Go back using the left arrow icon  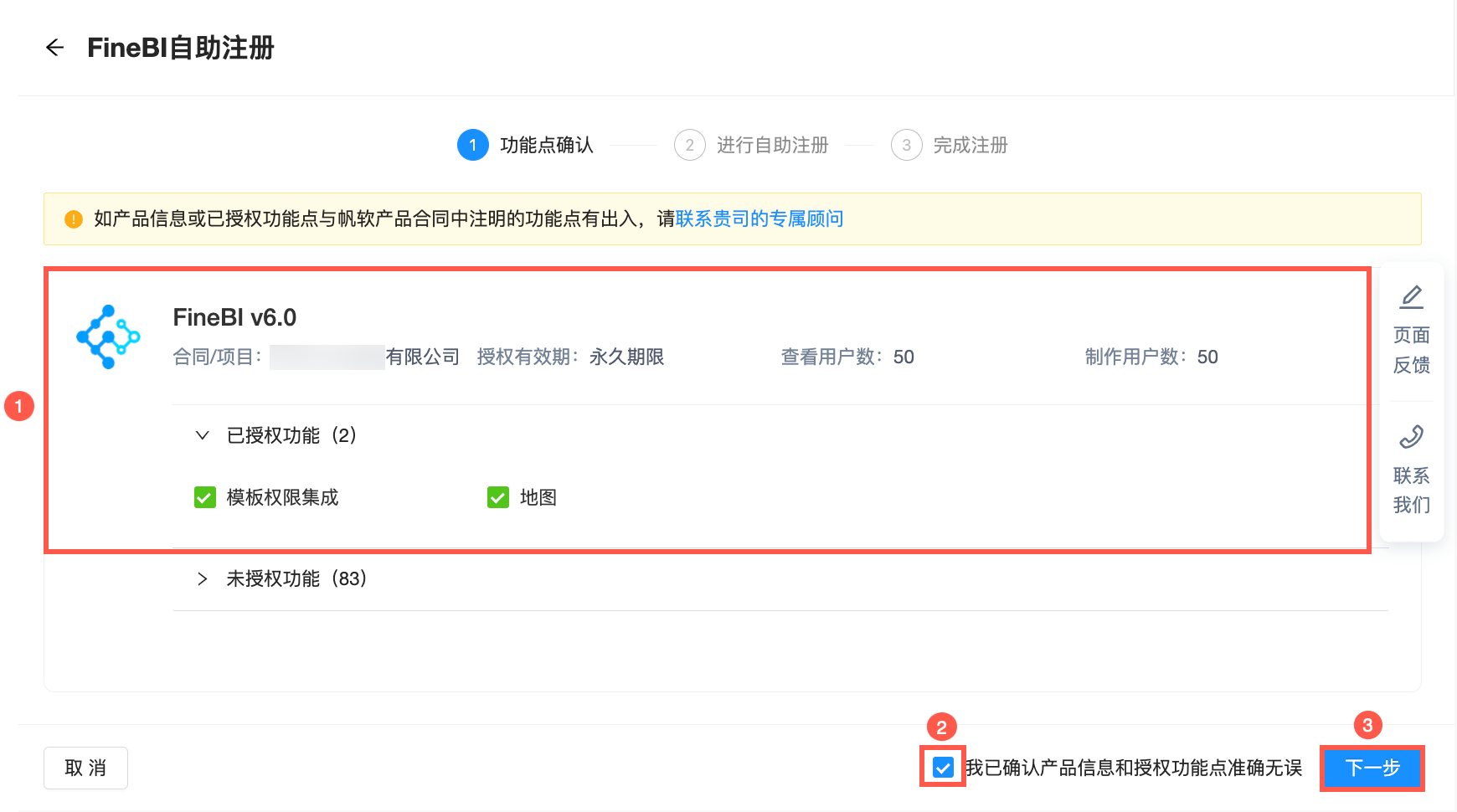[x=55, y=48]
